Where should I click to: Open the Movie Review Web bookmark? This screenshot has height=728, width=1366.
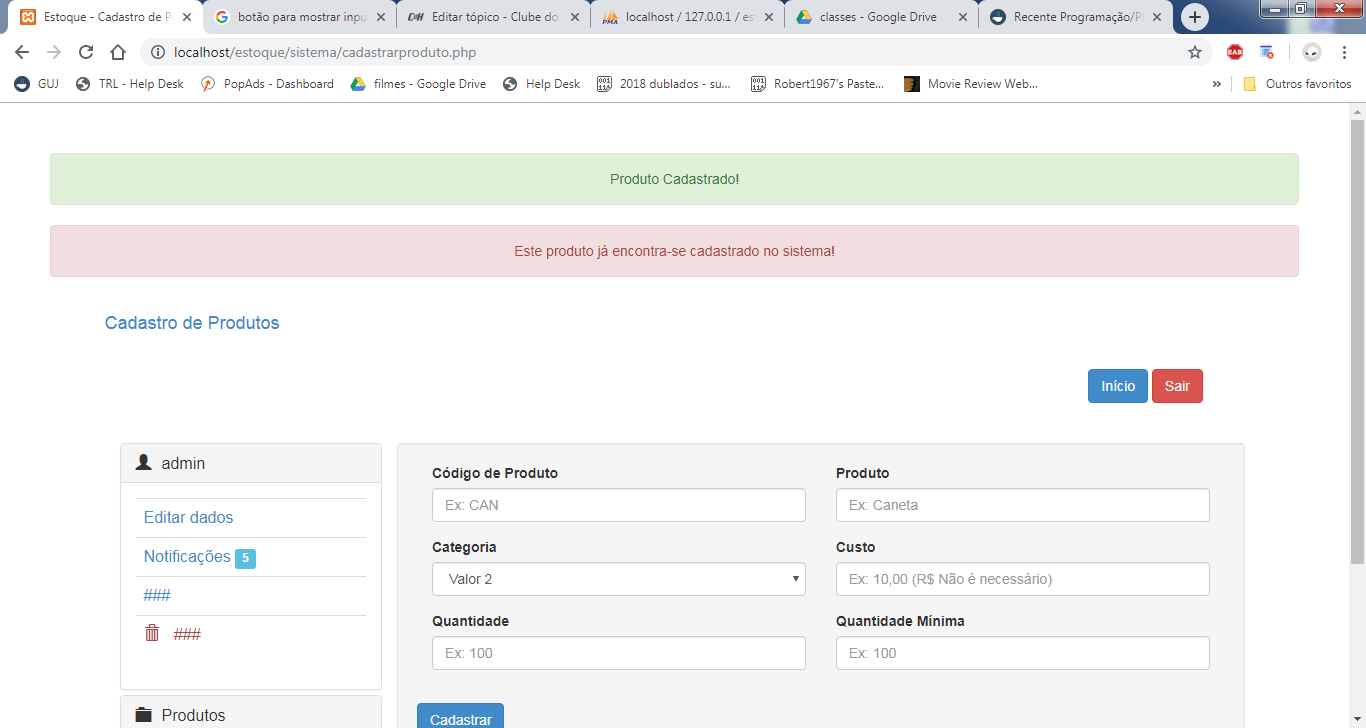point(971,84)
